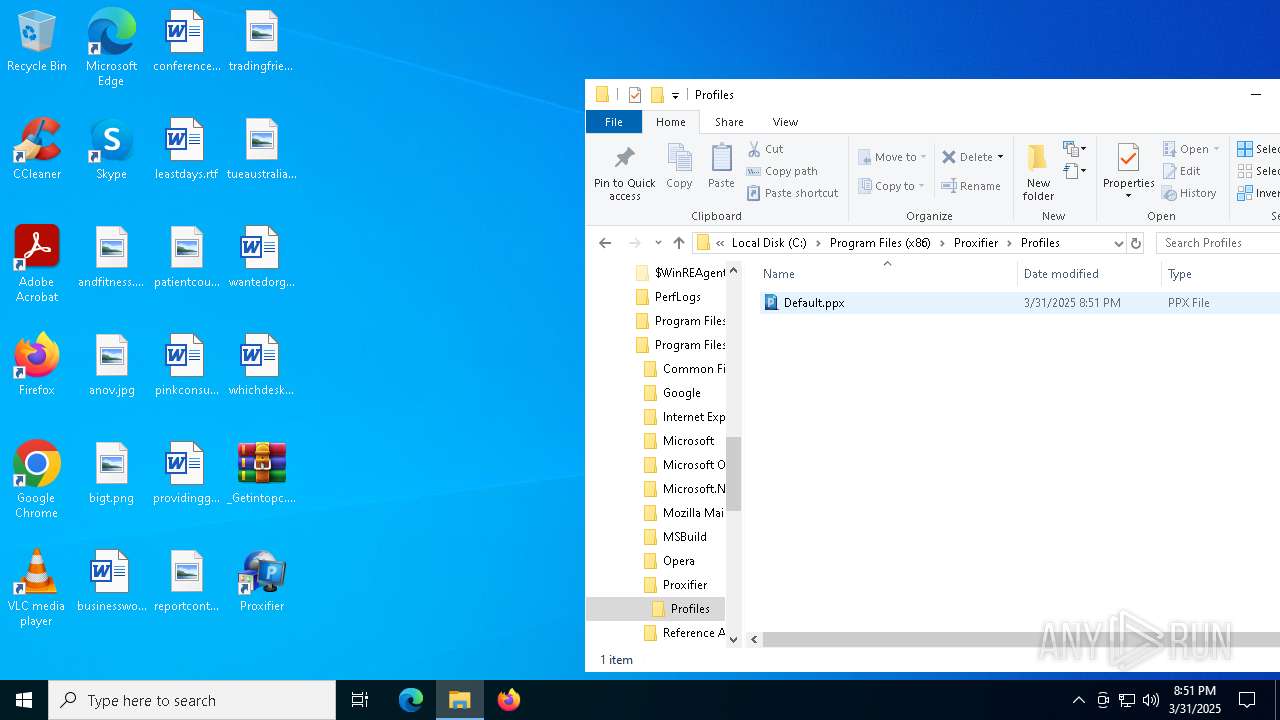The height and width of the screenshot is (720, 1280).
Task: Select the PerfLogs folder in the tree
Action: coord(677,297)
